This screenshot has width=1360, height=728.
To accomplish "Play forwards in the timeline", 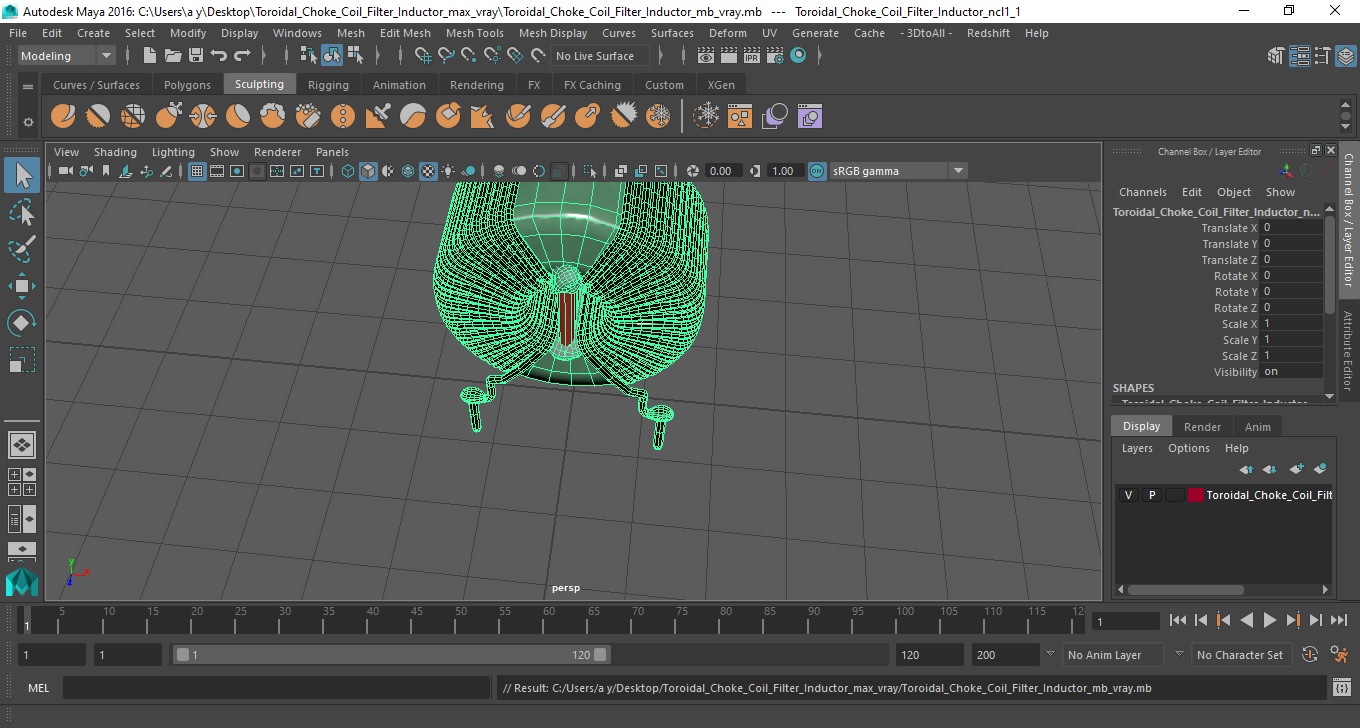I will click(x=1269, y=620).
